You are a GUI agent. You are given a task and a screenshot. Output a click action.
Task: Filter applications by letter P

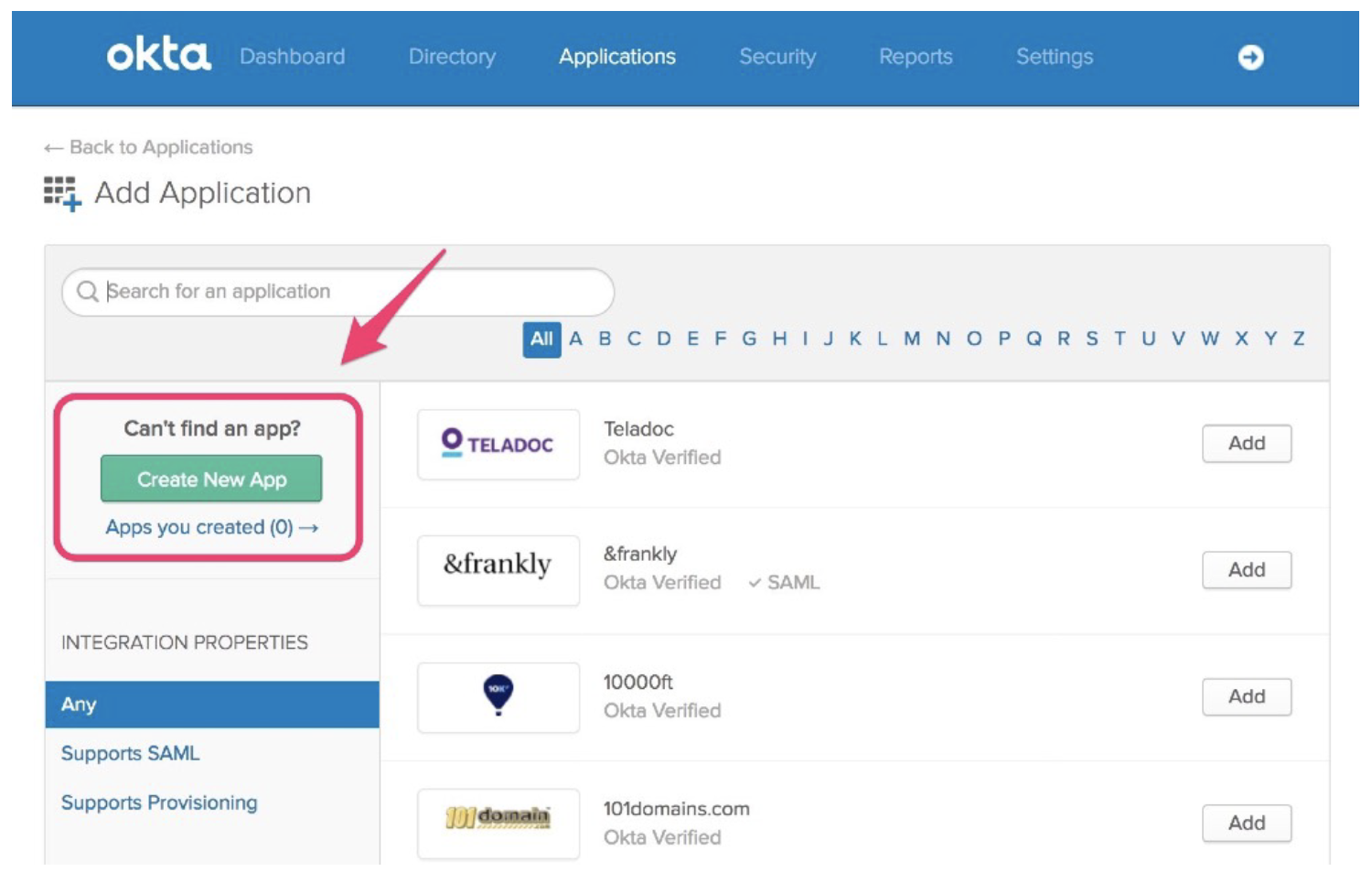click(1004, 339)
